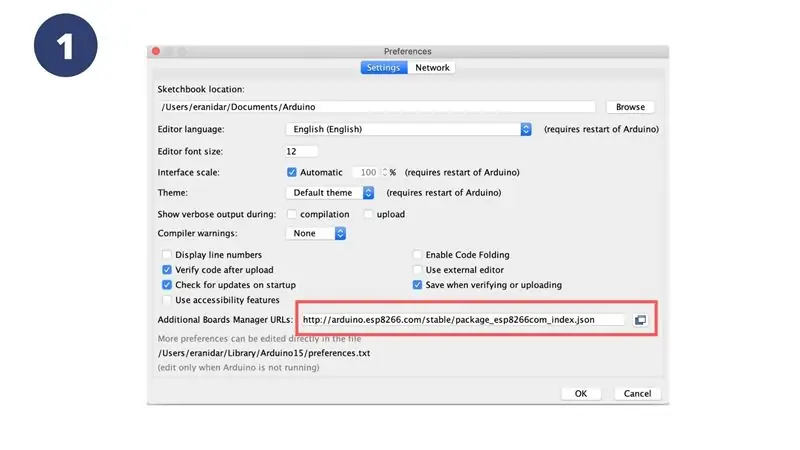The width and height of the screenshot is (800, 450).
Task: Switch to the Network tab
Action: (432, 68)
